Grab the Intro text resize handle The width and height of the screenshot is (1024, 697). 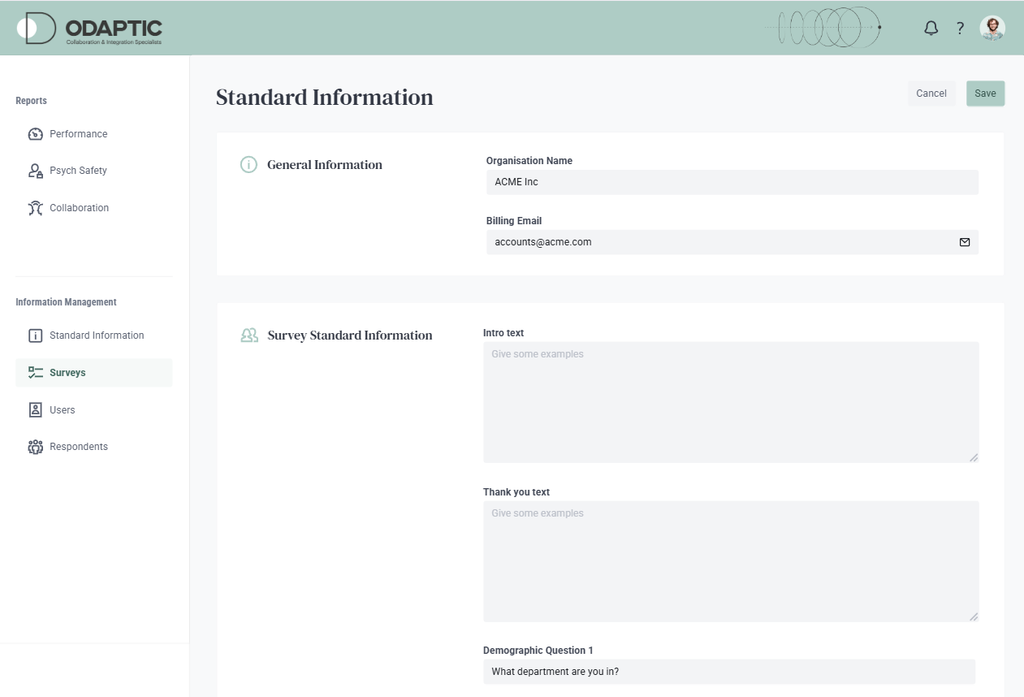click(973, 457)
